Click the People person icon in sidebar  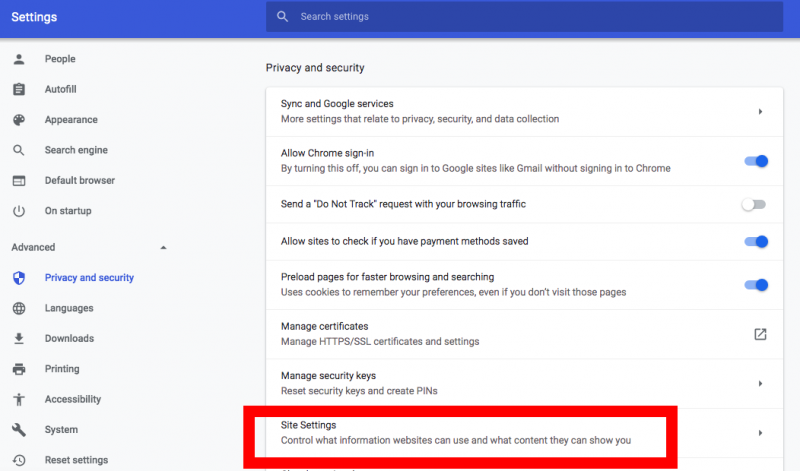[x=19, y=59]
